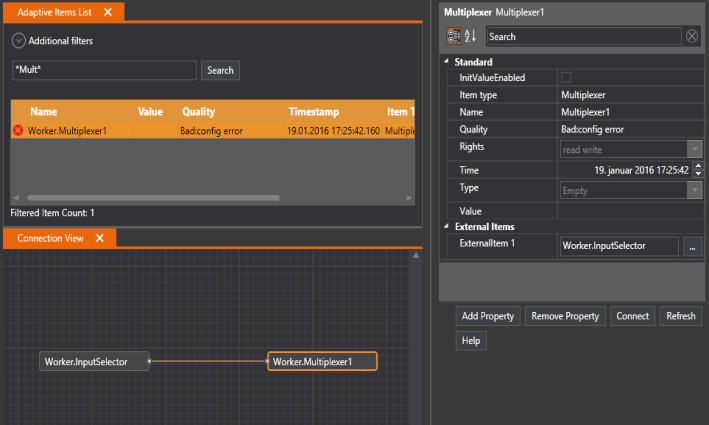709x425 pixels.
Task: Collapse the Standard property group
Action: (446, 62)
